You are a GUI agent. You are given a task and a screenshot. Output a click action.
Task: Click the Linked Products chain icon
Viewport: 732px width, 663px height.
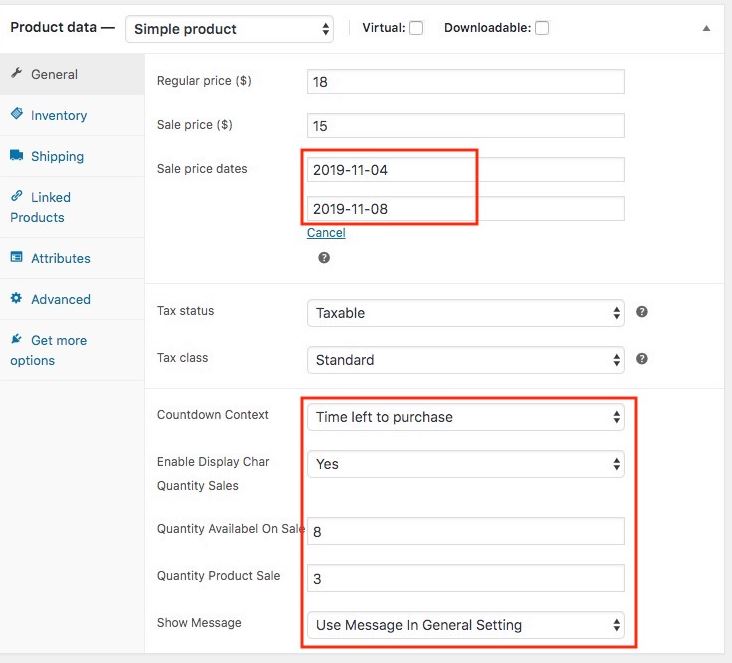coord(16,196)
